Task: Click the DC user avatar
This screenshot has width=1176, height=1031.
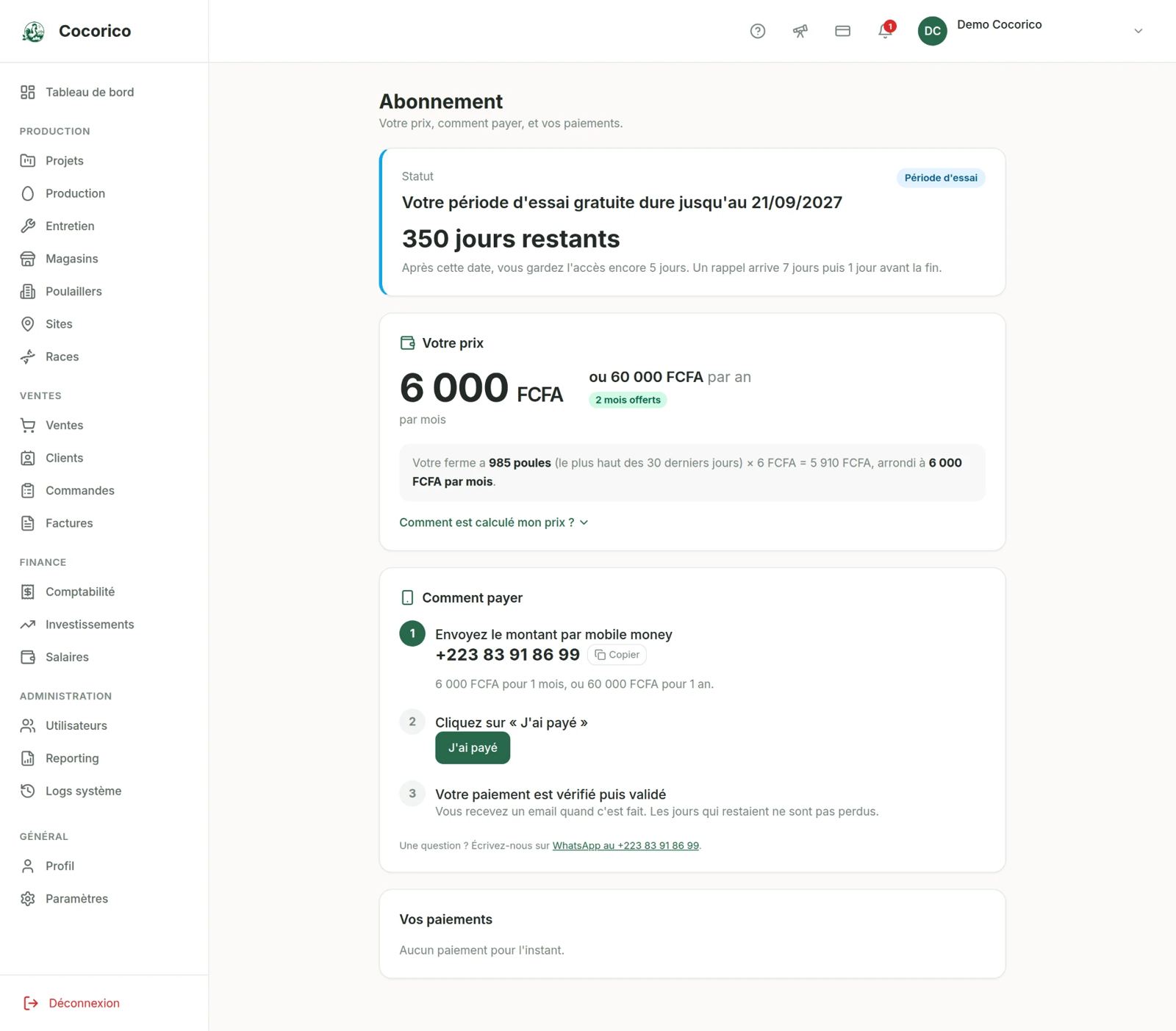Action: tap(932, 31)
